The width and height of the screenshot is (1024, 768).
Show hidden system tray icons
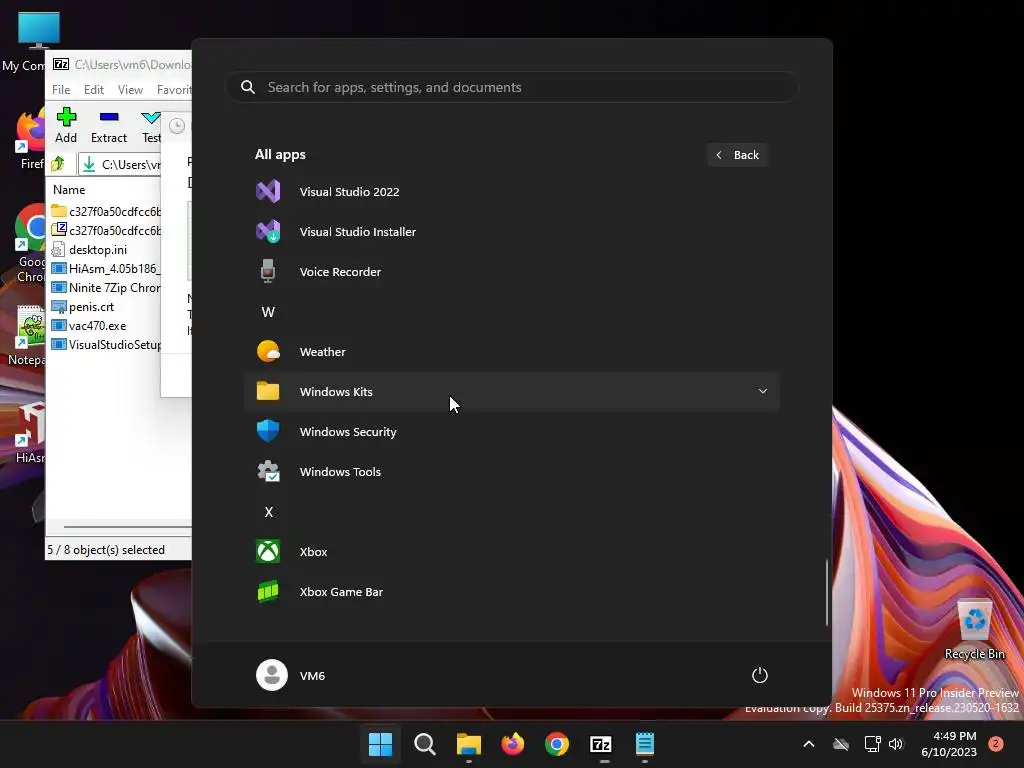click(x=808, y=744)
